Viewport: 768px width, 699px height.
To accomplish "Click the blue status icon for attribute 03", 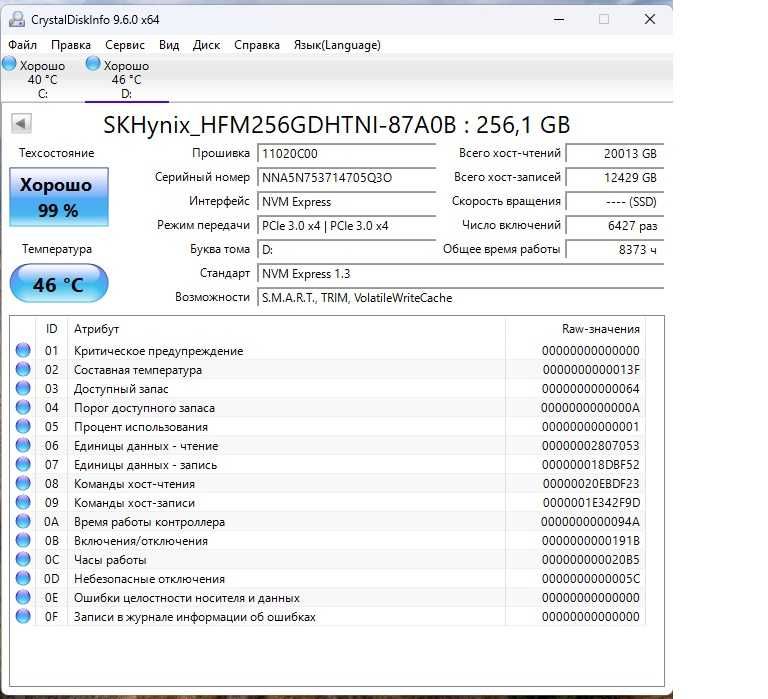I will point(23,388).
